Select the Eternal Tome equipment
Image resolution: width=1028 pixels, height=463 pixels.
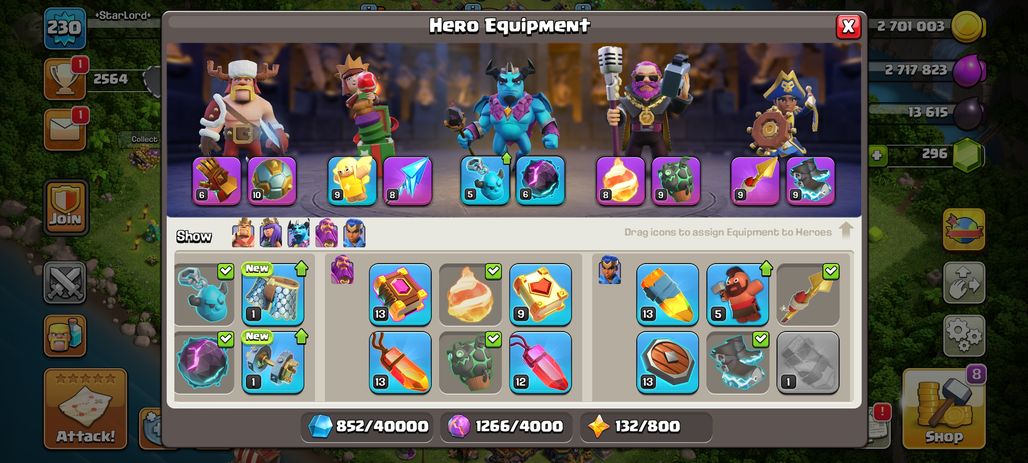pos(400,294)
